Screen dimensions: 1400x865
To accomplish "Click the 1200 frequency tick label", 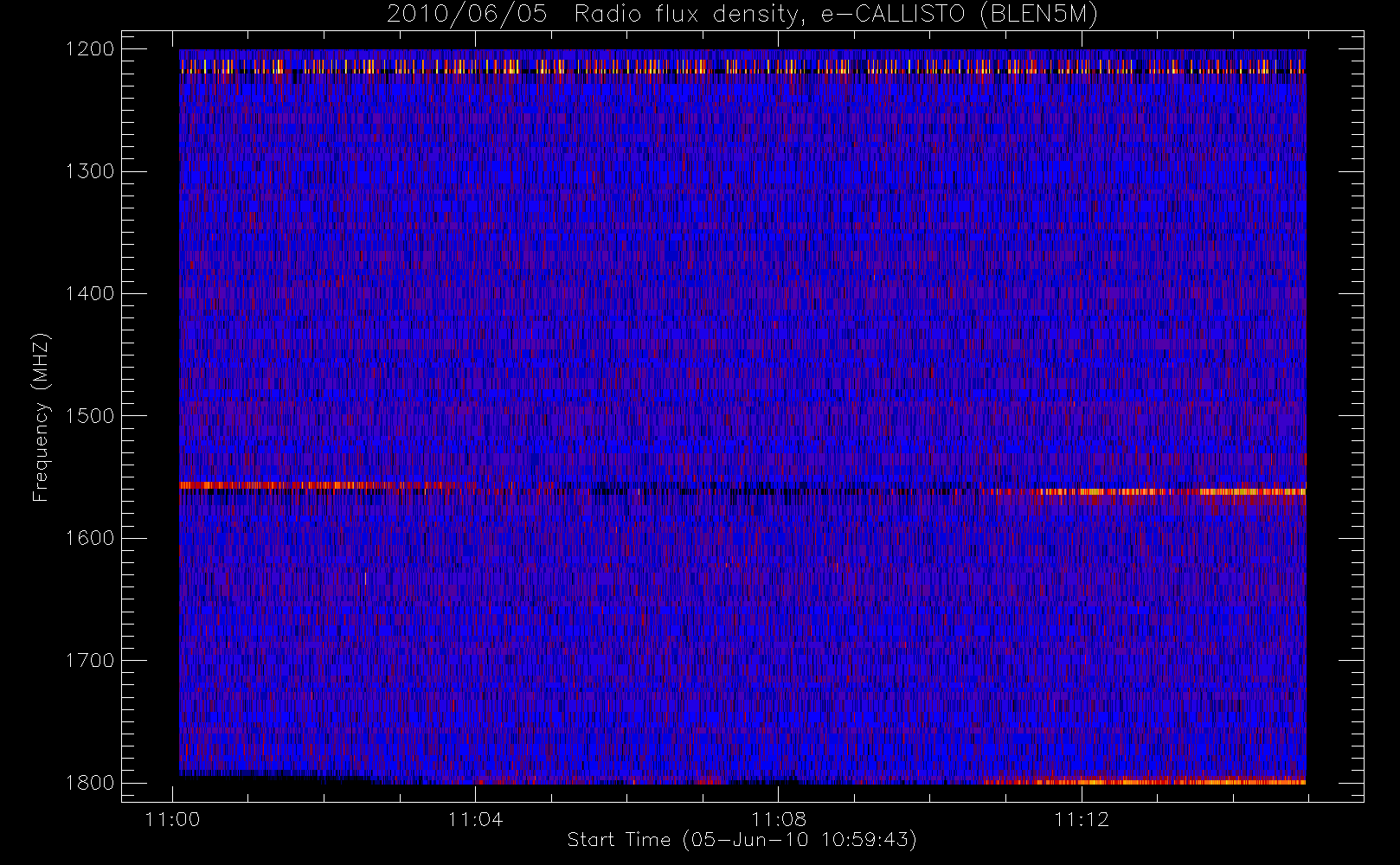I will [x=90, y=49].
